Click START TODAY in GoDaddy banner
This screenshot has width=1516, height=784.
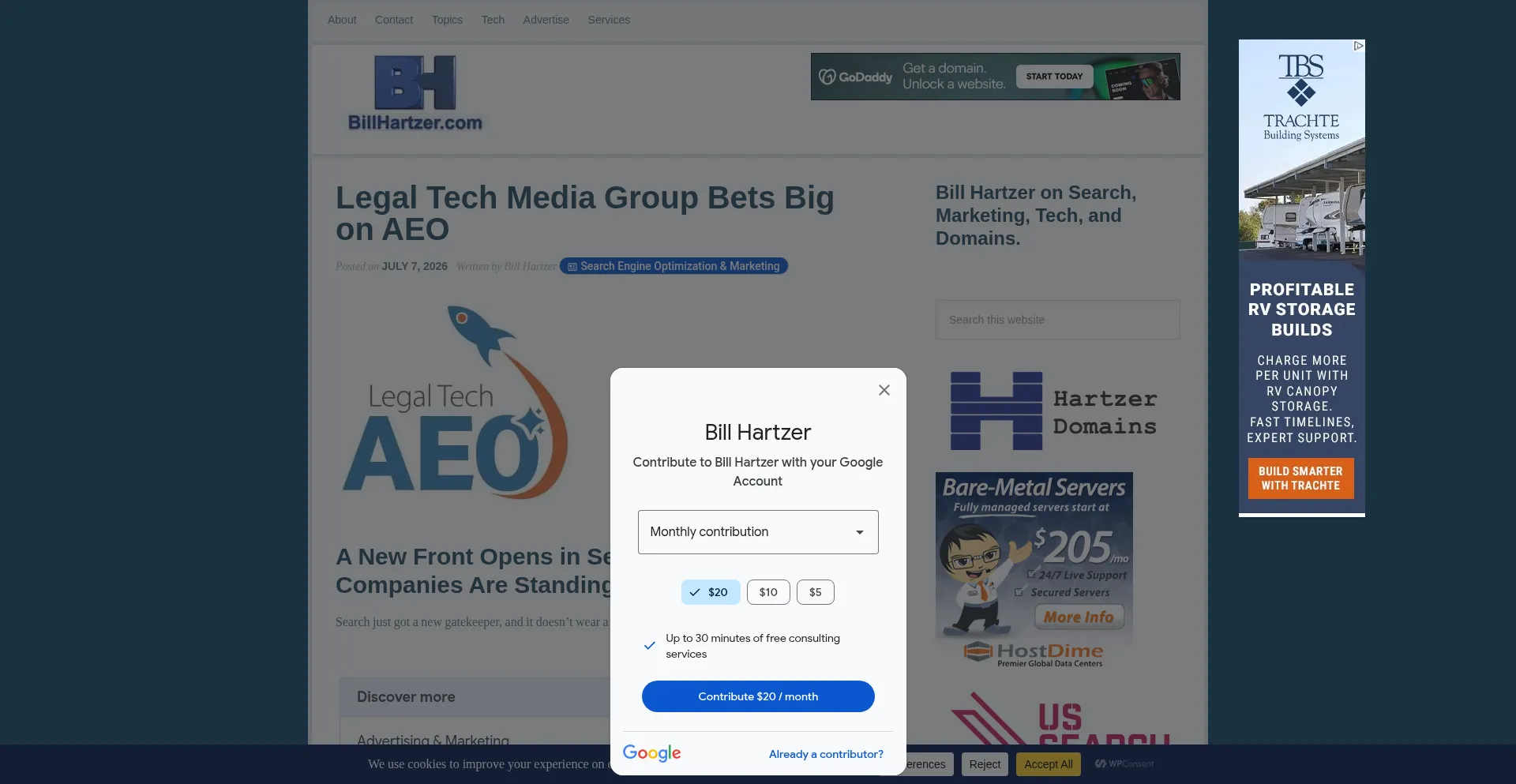click(1054, 77)
